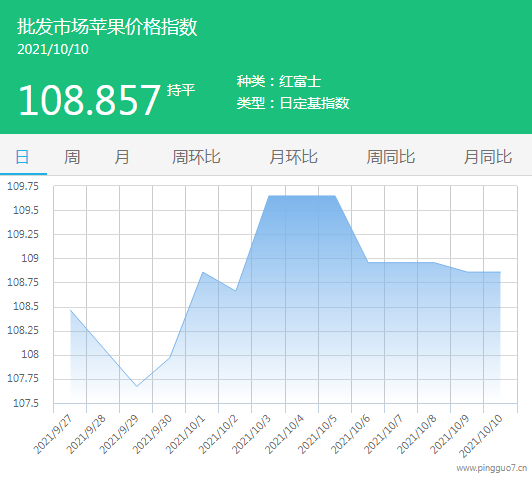Open the 周环比 tab
Image resolution: width=532 pixels, height=477 pixels.
(x=196, y=157)
